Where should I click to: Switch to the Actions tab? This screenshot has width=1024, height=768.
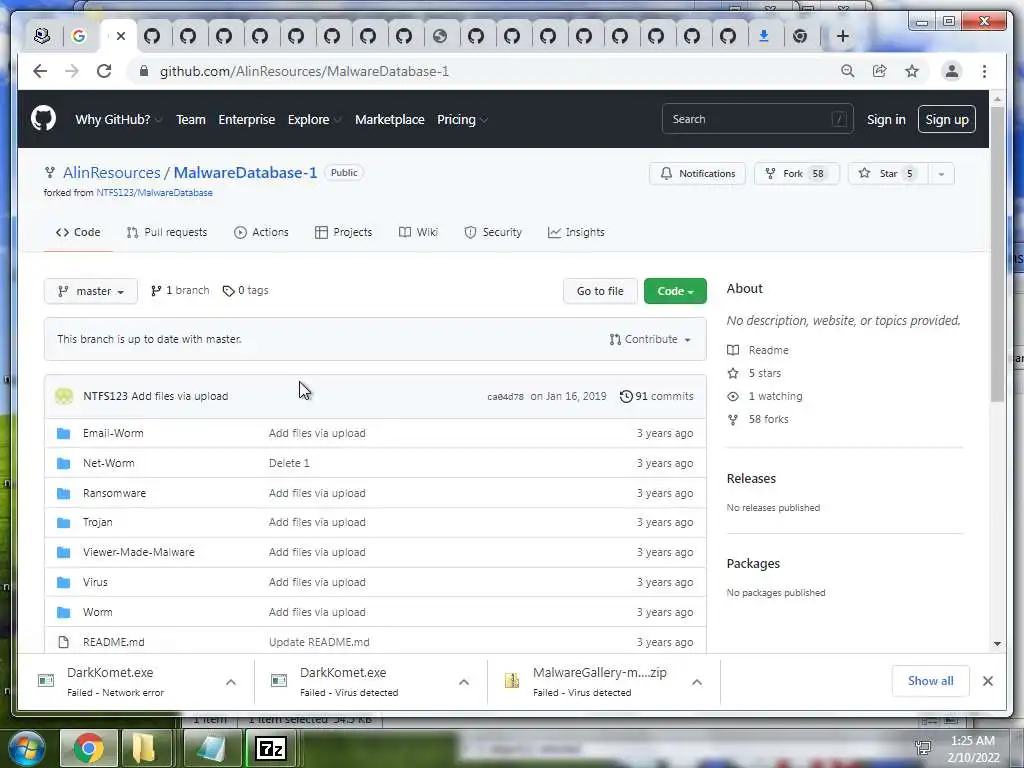(261, 232)
